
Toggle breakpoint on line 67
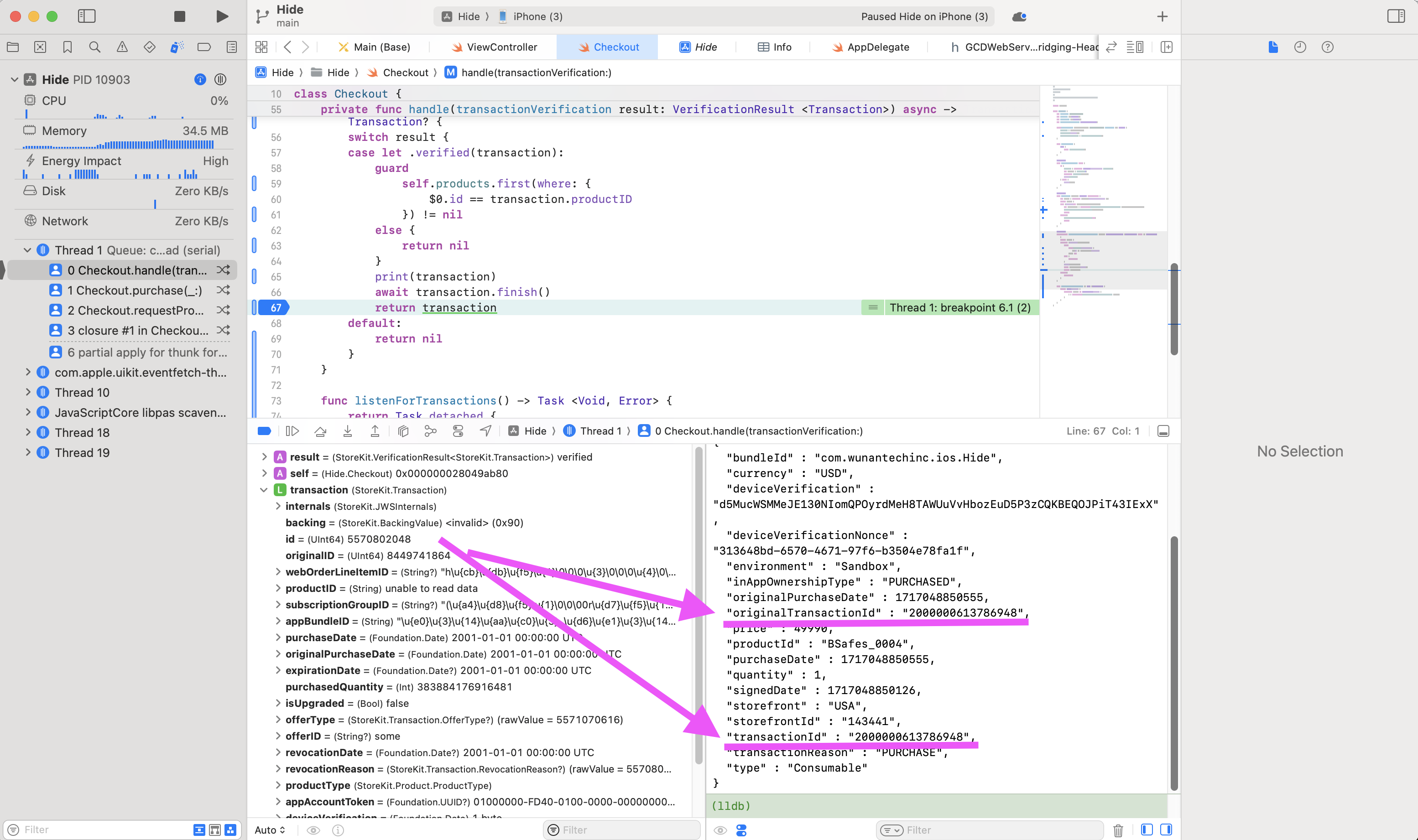point(274,307)
